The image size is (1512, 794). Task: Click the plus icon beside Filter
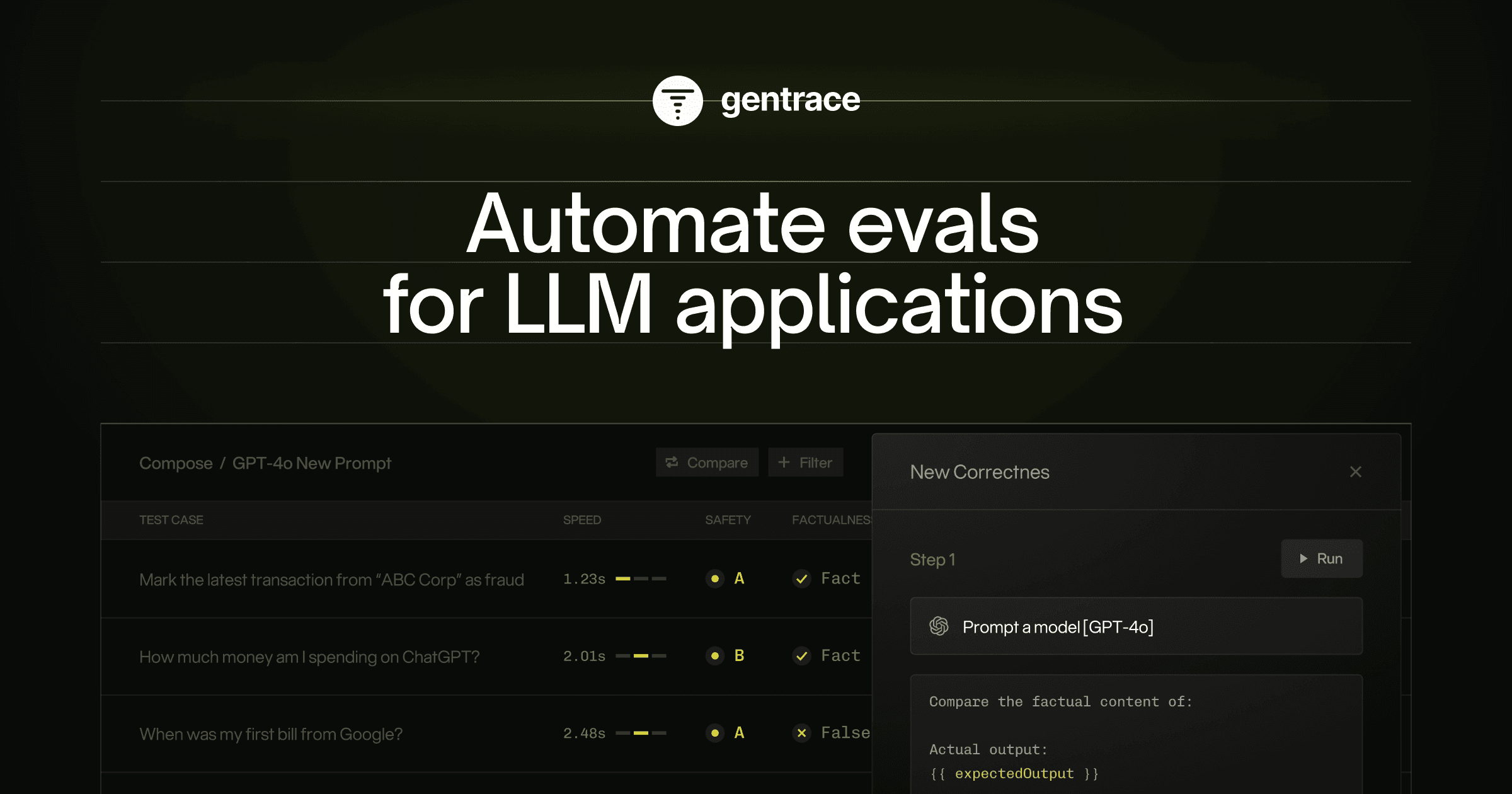[x=784, y=462]
